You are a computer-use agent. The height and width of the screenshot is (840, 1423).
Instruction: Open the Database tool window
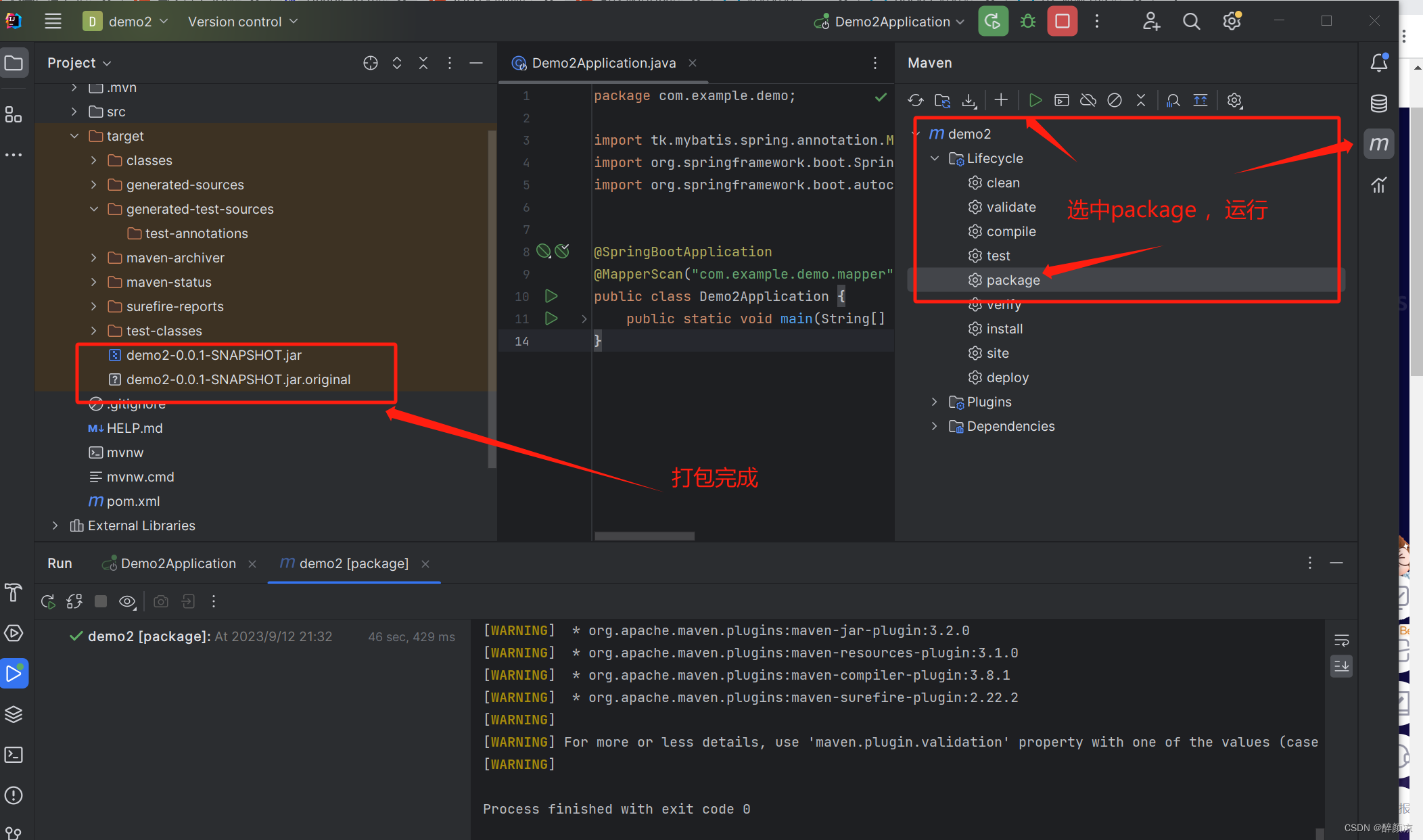(1378, 103)
